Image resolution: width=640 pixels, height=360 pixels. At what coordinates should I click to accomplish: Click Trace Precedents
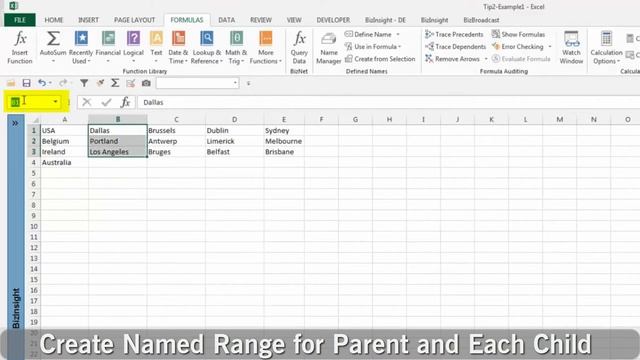[454, 34]
